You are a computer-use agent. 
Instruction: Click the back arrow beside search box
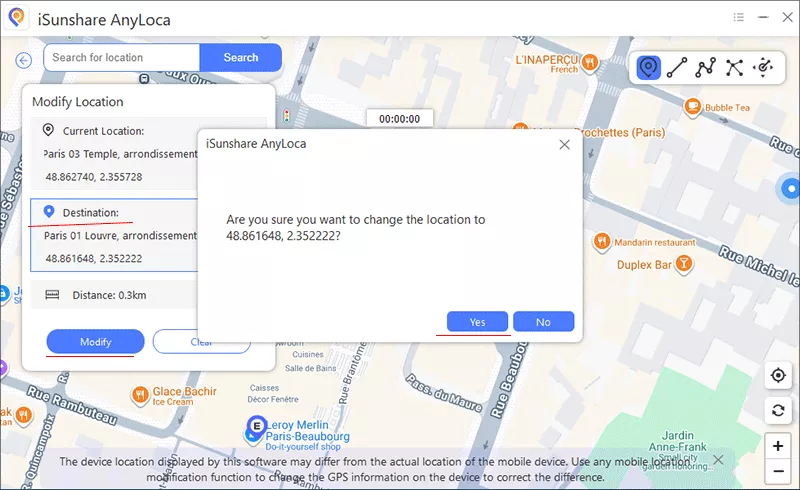click(23, 60)
